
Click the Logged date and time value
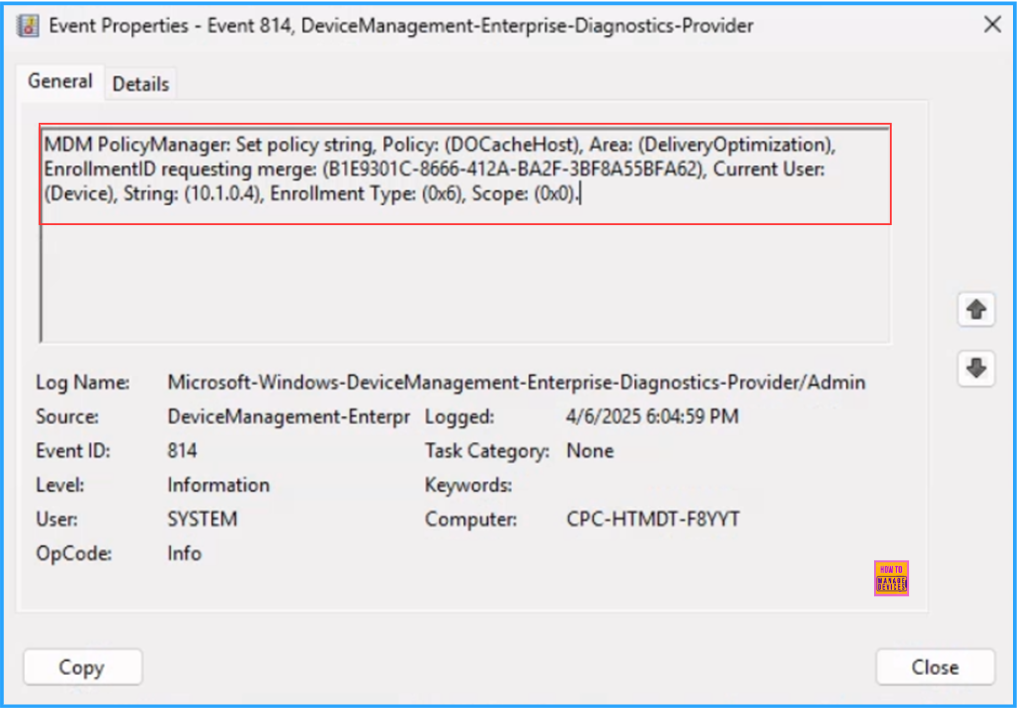pyautogui.click(x=652, y=417)
